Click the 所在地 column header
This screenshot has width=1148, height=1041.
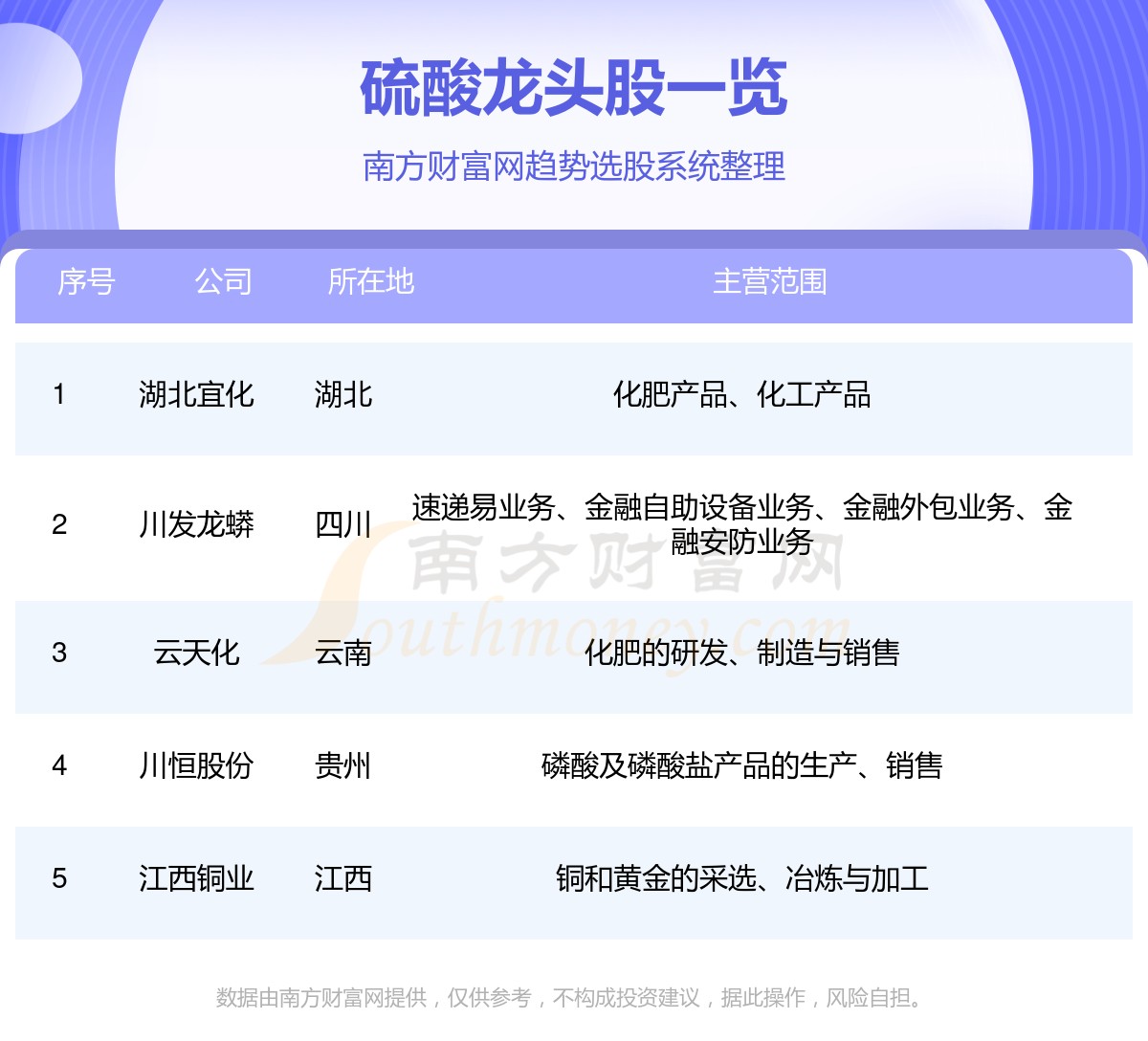coord(371,281)
